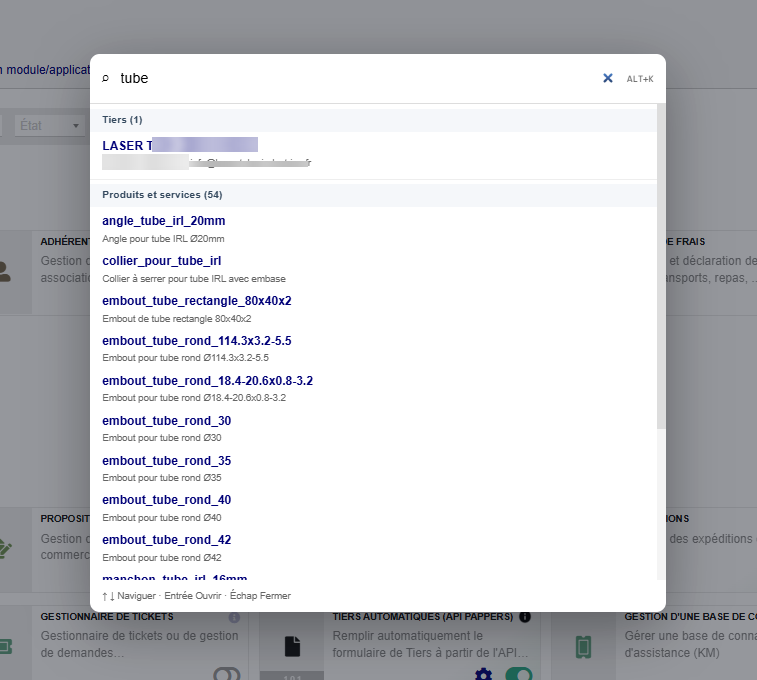This screenshot has width=757, height=680.
Task: Open the État dropdown in background page
Action: 50,125
